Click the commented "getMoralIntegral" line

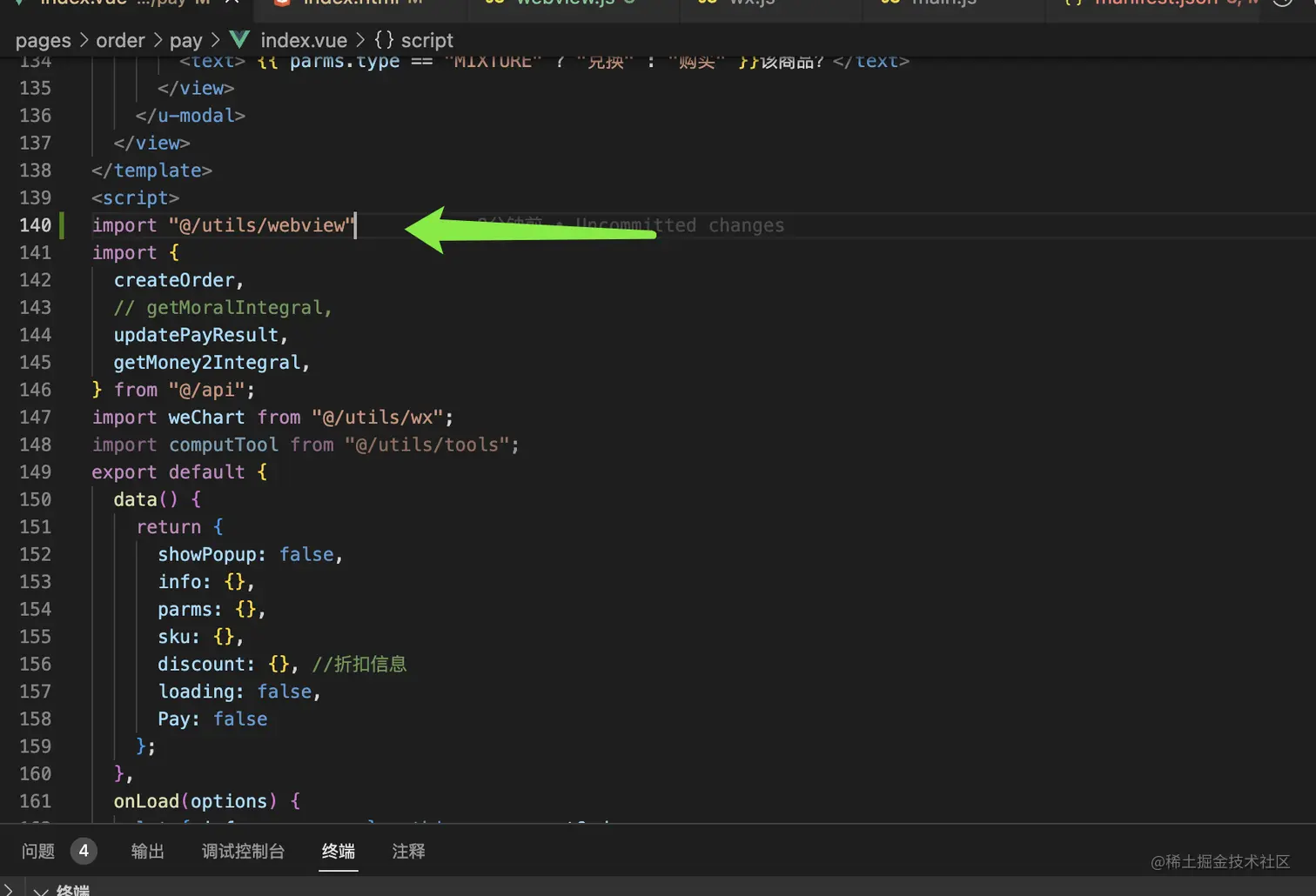pos(223,307)
